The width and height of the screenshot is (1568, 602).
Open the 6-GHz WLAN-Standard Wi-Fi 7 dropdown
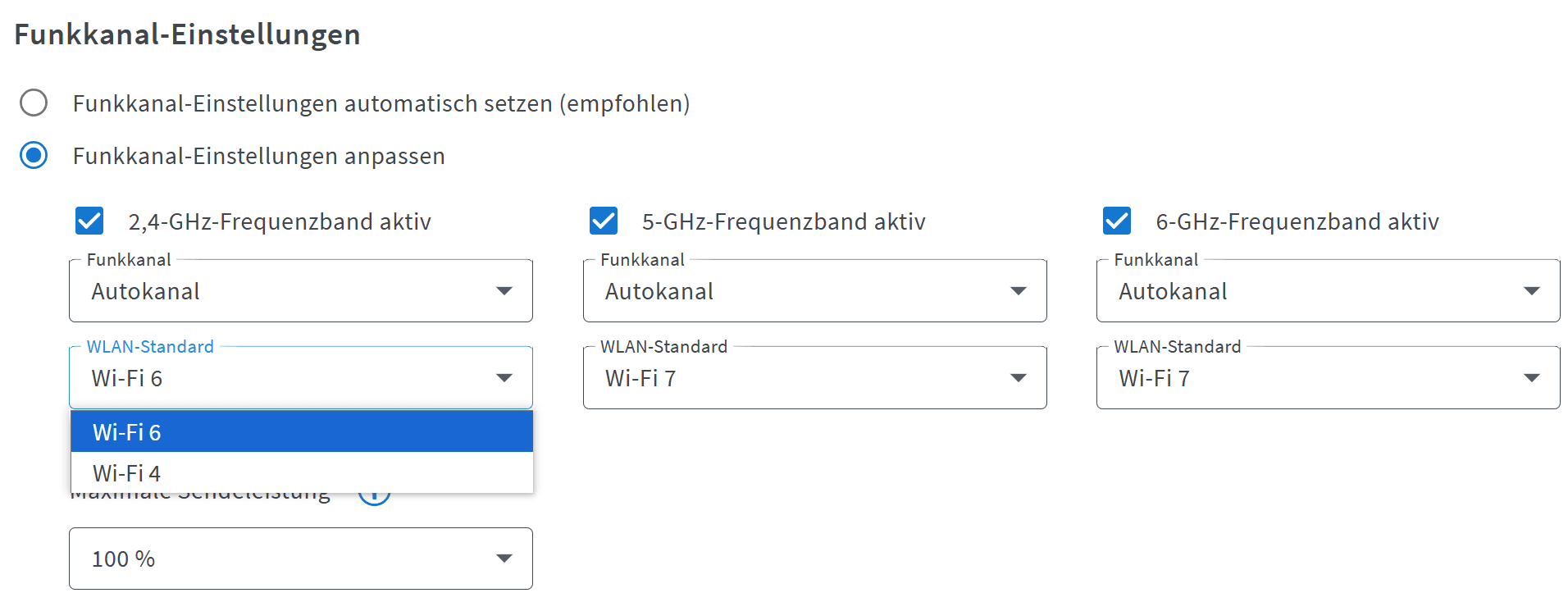[1328, 378]
